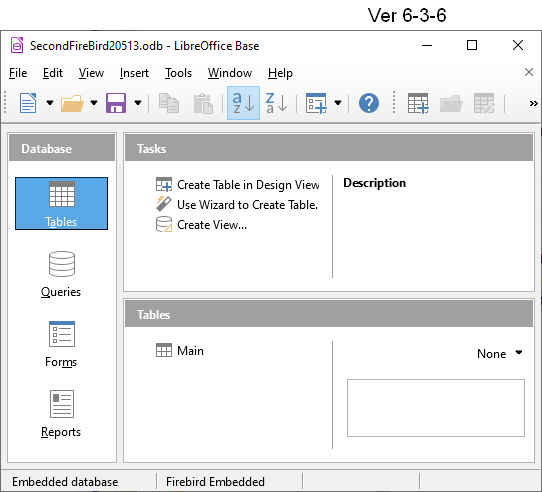Select Reports in the Database pane
This screenshot has width=542, height=492.
(61, 414)
